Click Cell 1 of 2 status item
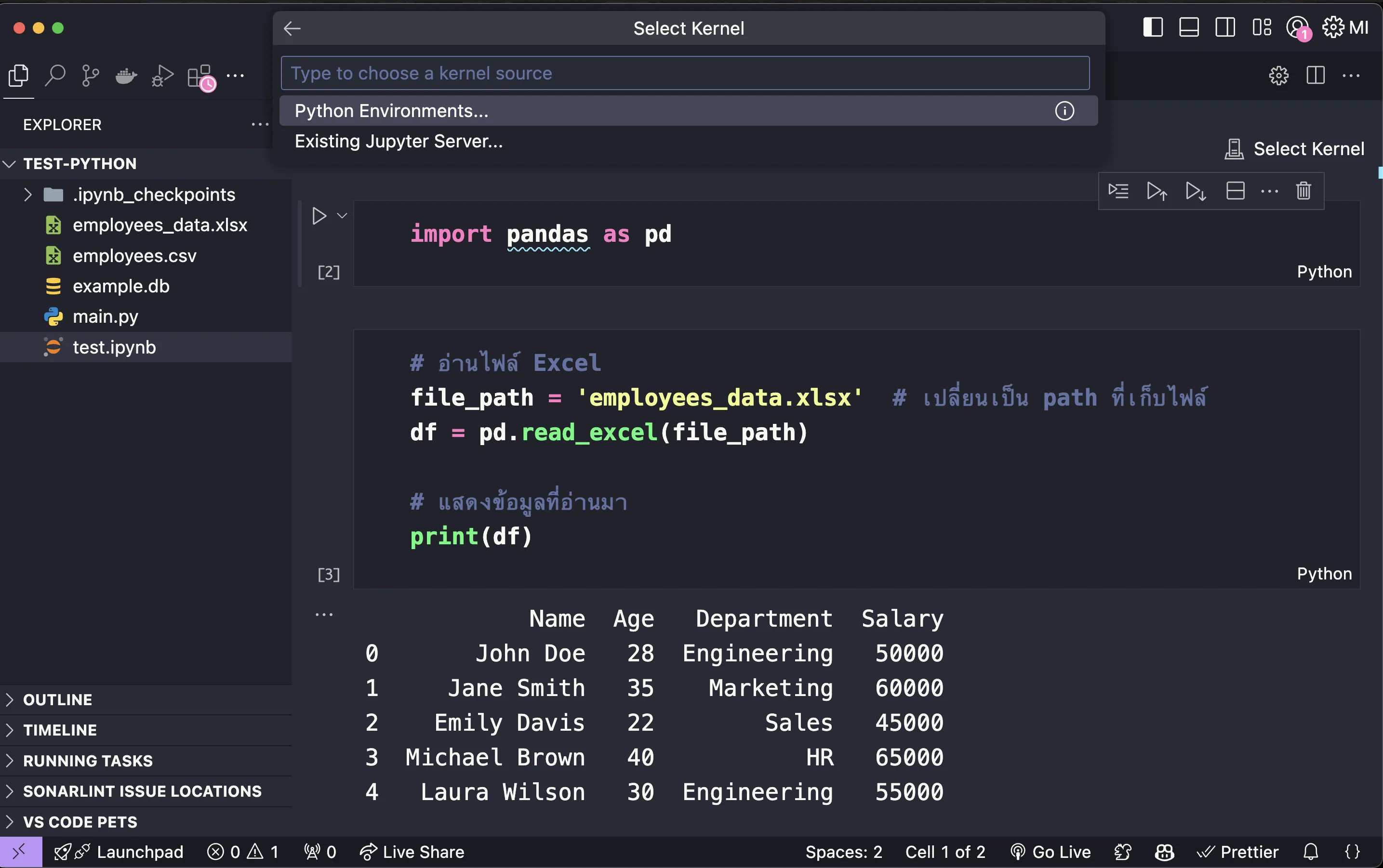Viewport: 1383px width, 868px height. [x=945, y=852]
